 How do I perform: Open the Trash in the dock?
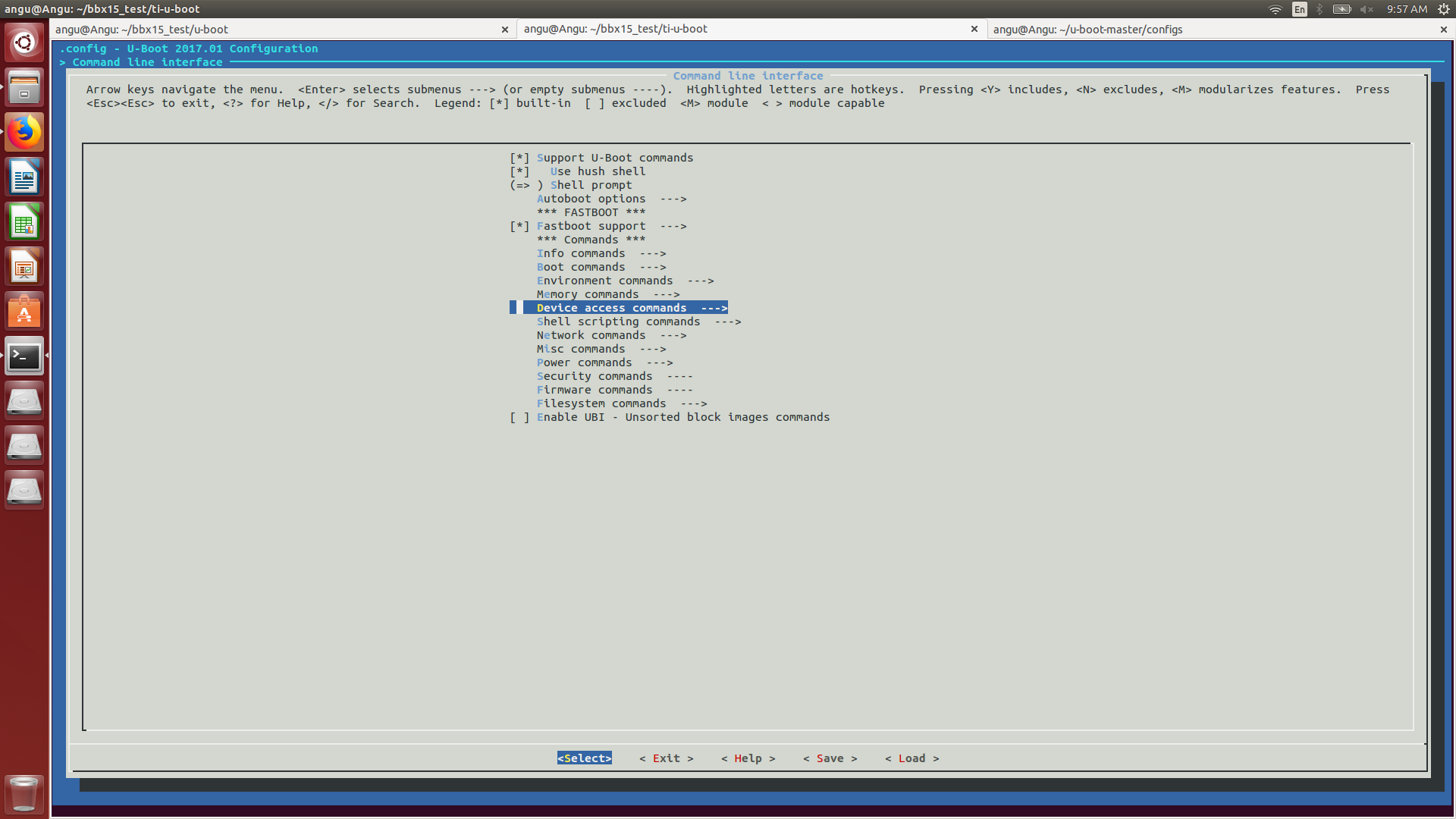(24, 793)
